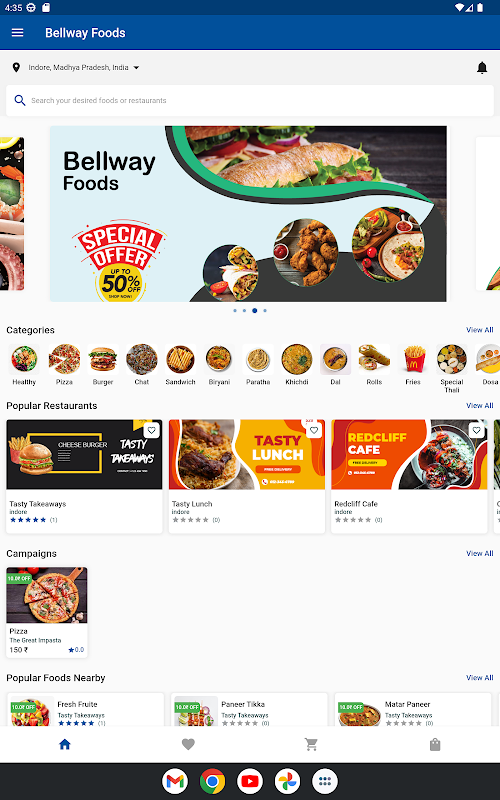Switch to the Favorites tab in the bottom bar
Image resolution: width=500 pixels, height=800 pixels.
point(188,744)
